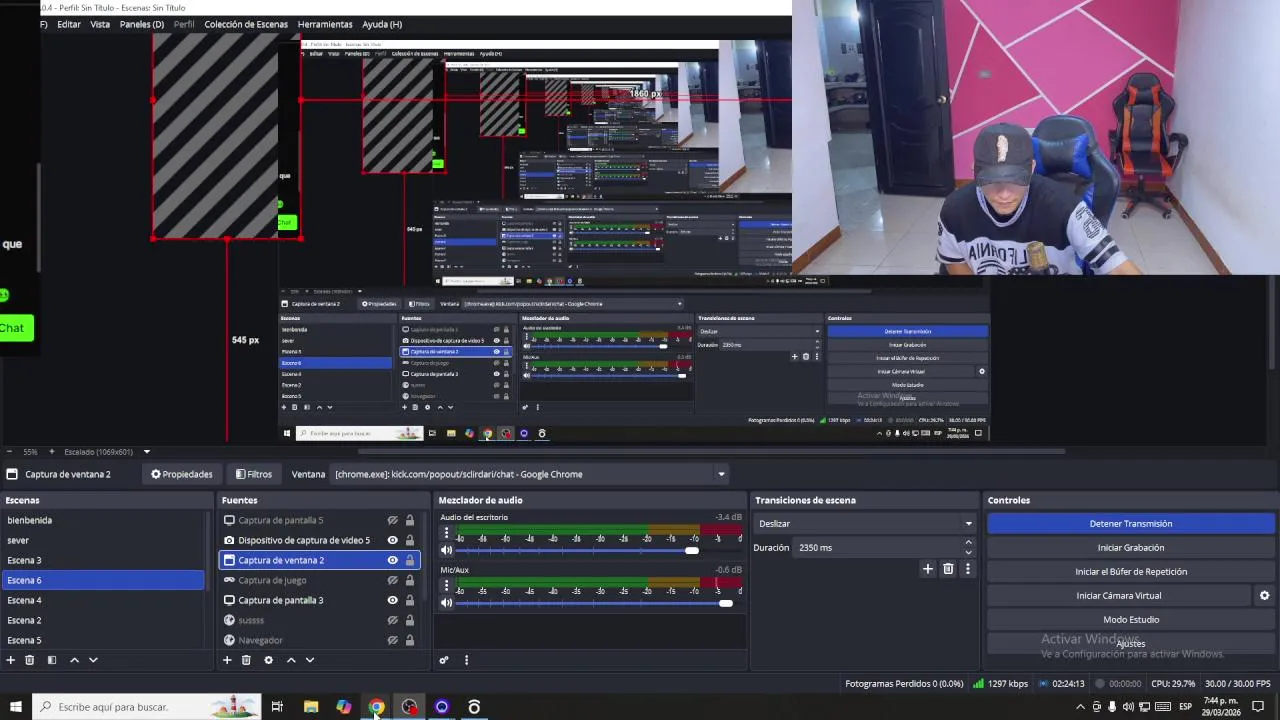Open Colección de Escenas menu
Screen dimensions: 1280x720
[246, 24]
